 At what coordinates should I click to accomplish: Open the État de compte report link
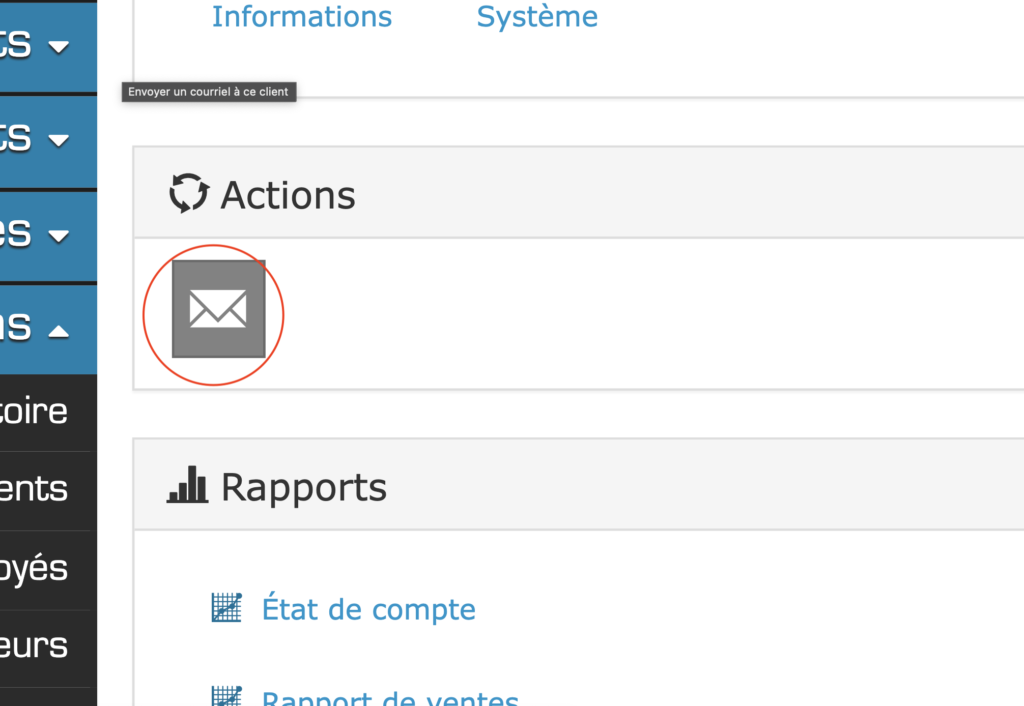(x=368, y=609)
